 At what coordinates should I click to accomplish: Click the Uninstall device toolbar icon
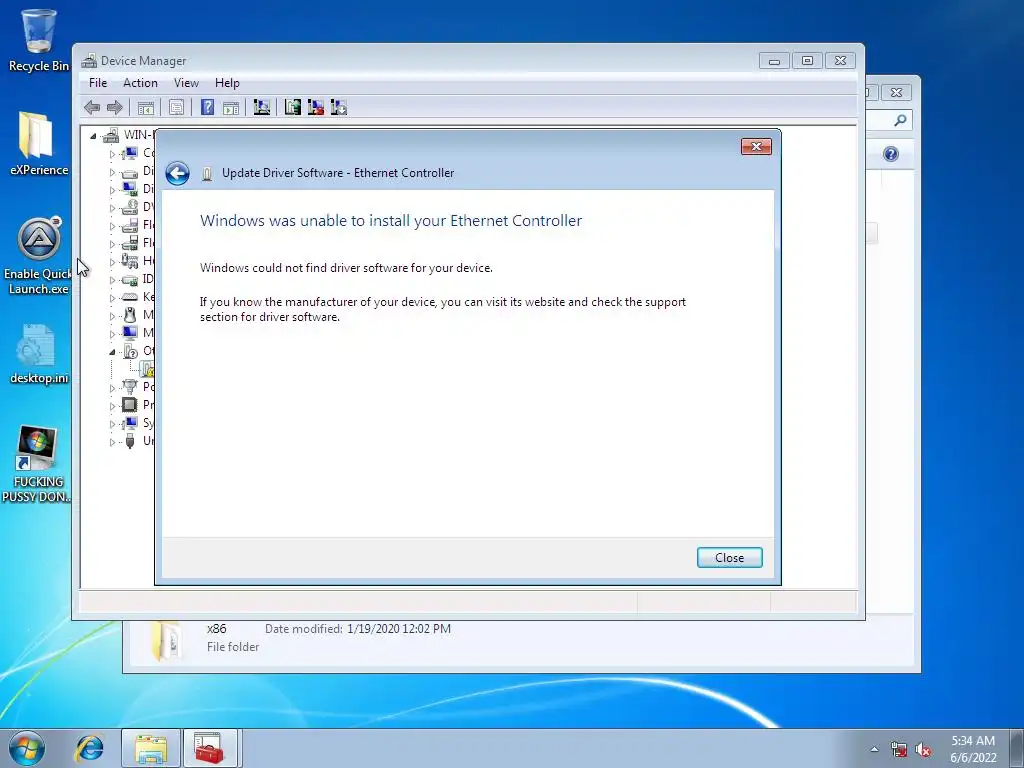pyautogui.click(x=316, y=107)
